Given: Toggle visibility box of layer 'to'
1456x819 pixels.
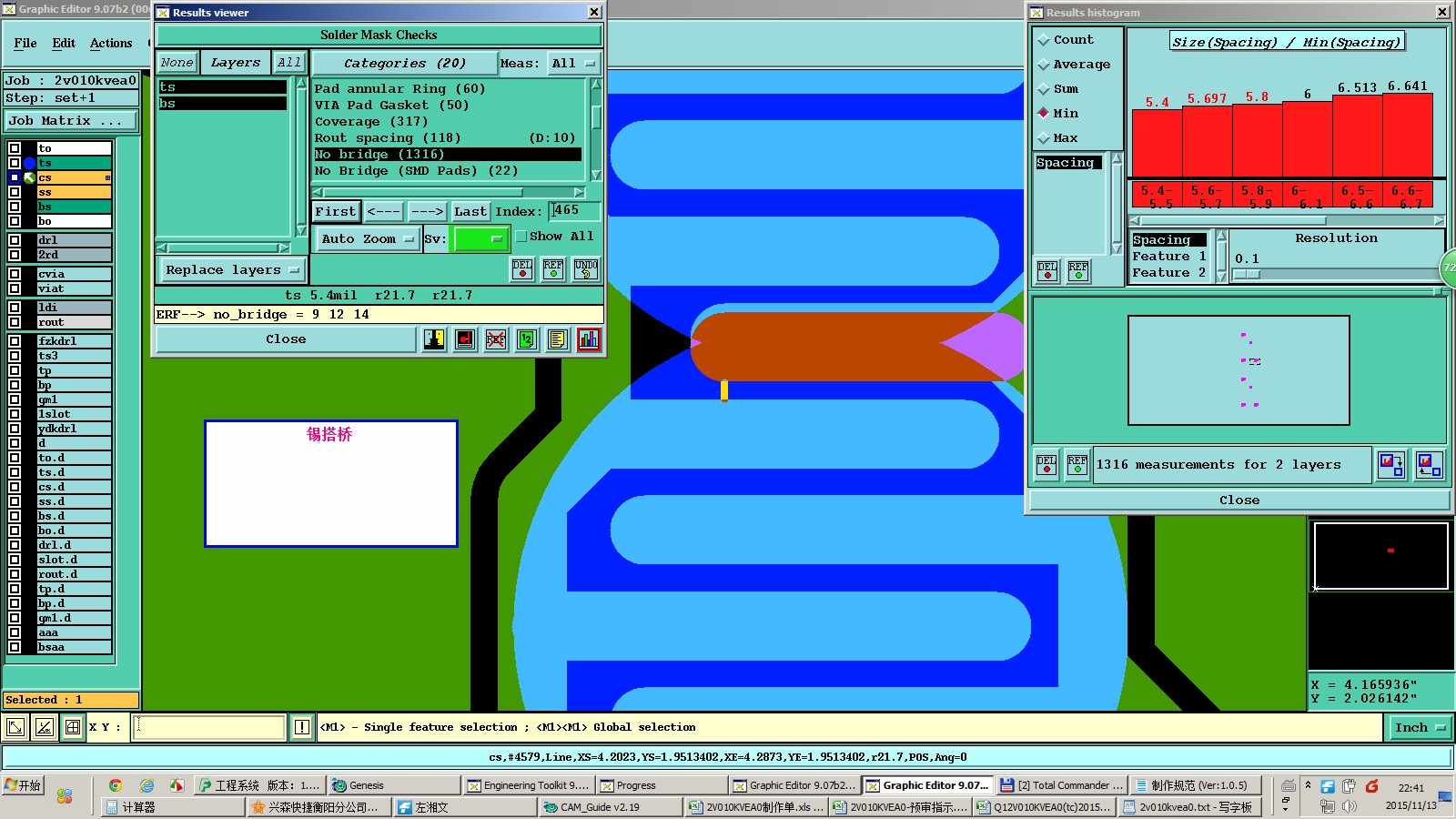Looking at the screenshot, I should pos(15,148).
